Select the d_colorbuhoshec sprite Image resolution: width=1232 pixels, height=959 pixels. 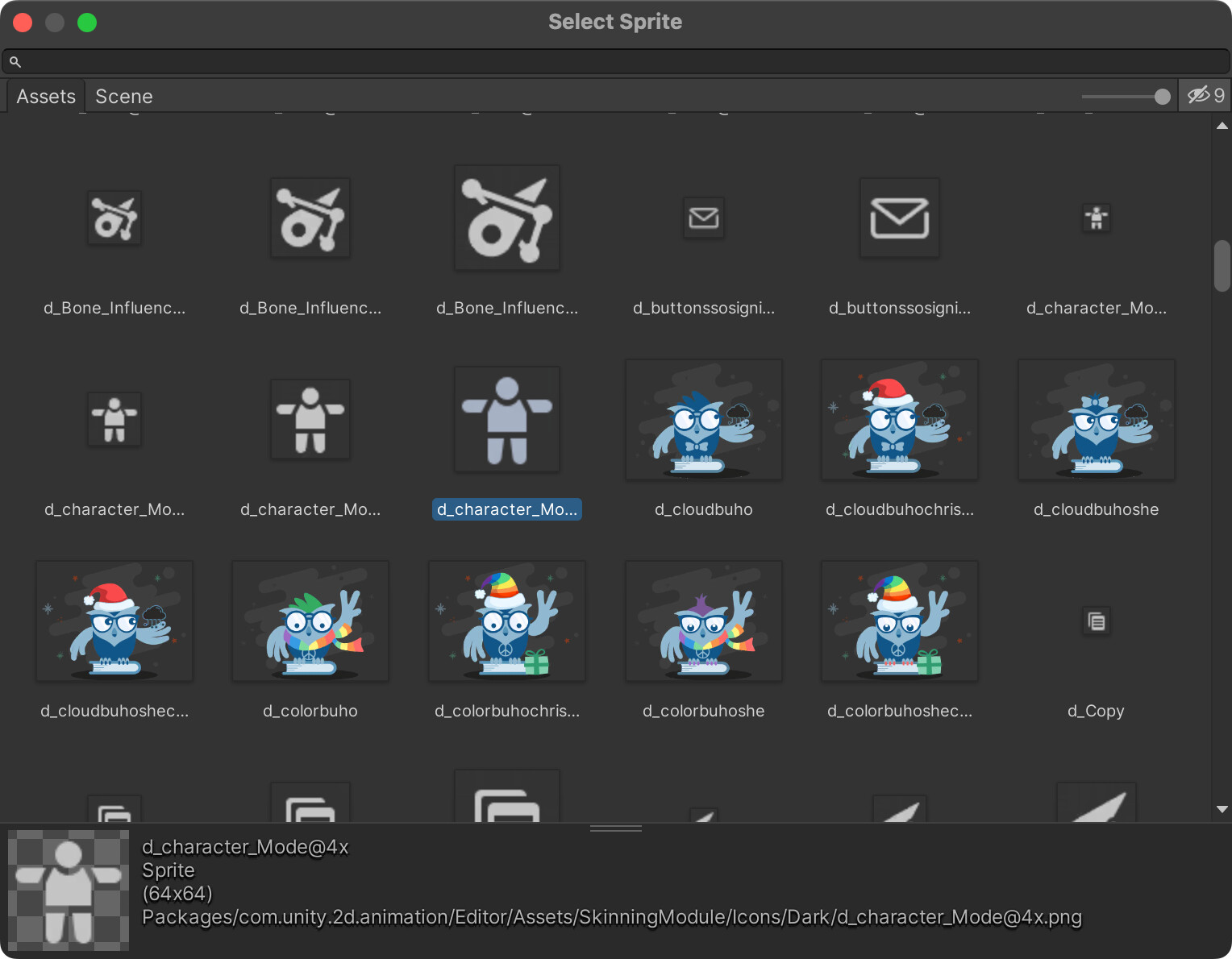[899, 621]
